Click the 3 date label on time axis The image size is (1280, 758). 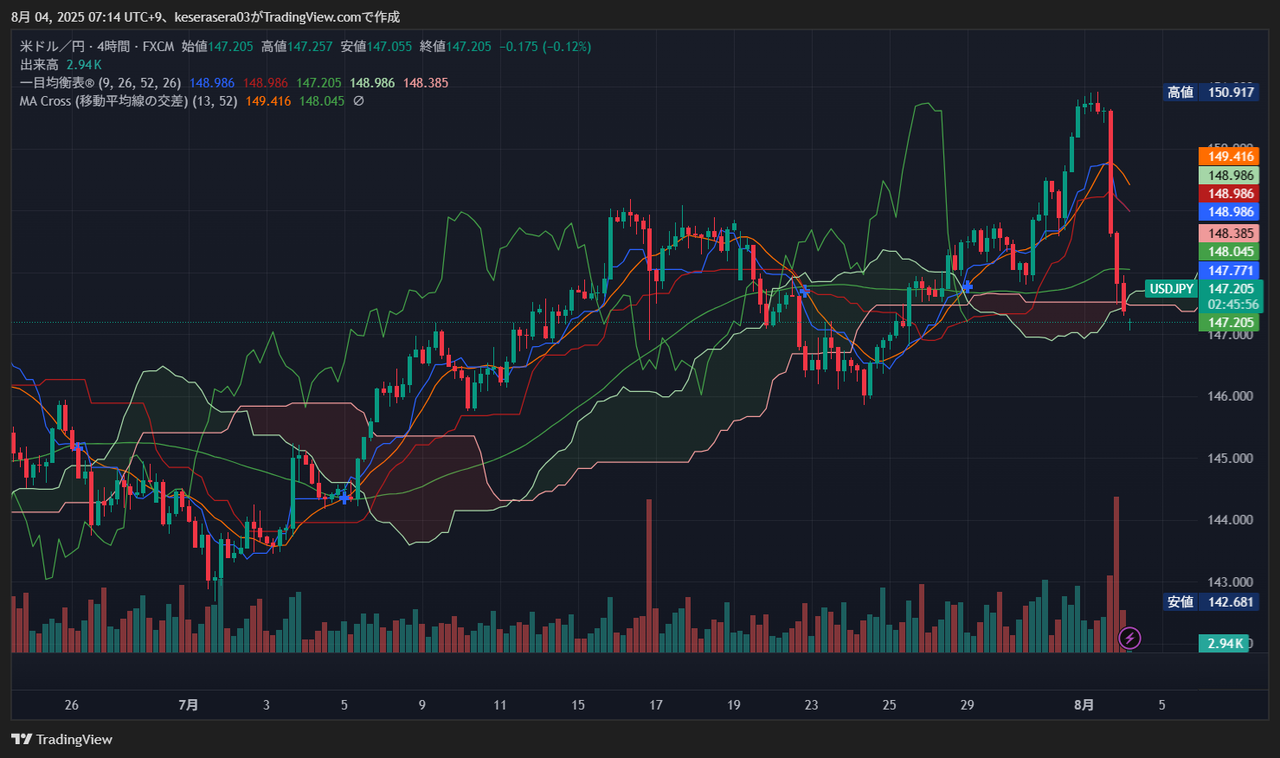point(266,705)
